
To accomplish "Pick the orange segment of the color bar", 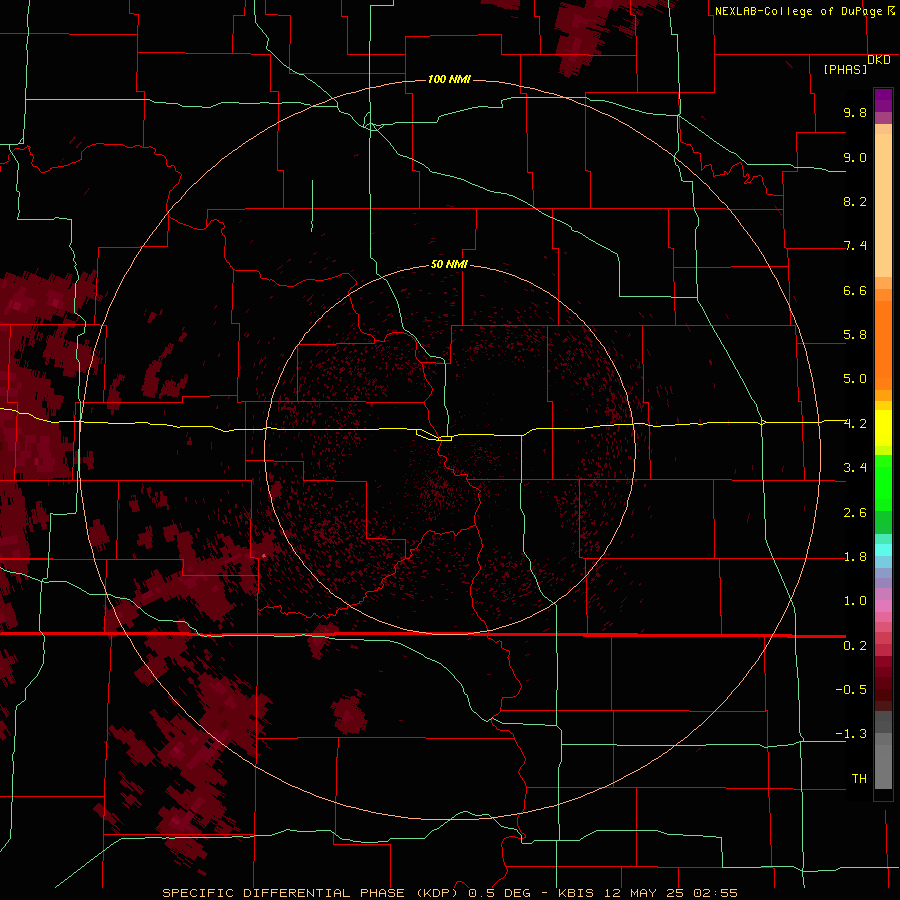I will click(x=883, y=344).
